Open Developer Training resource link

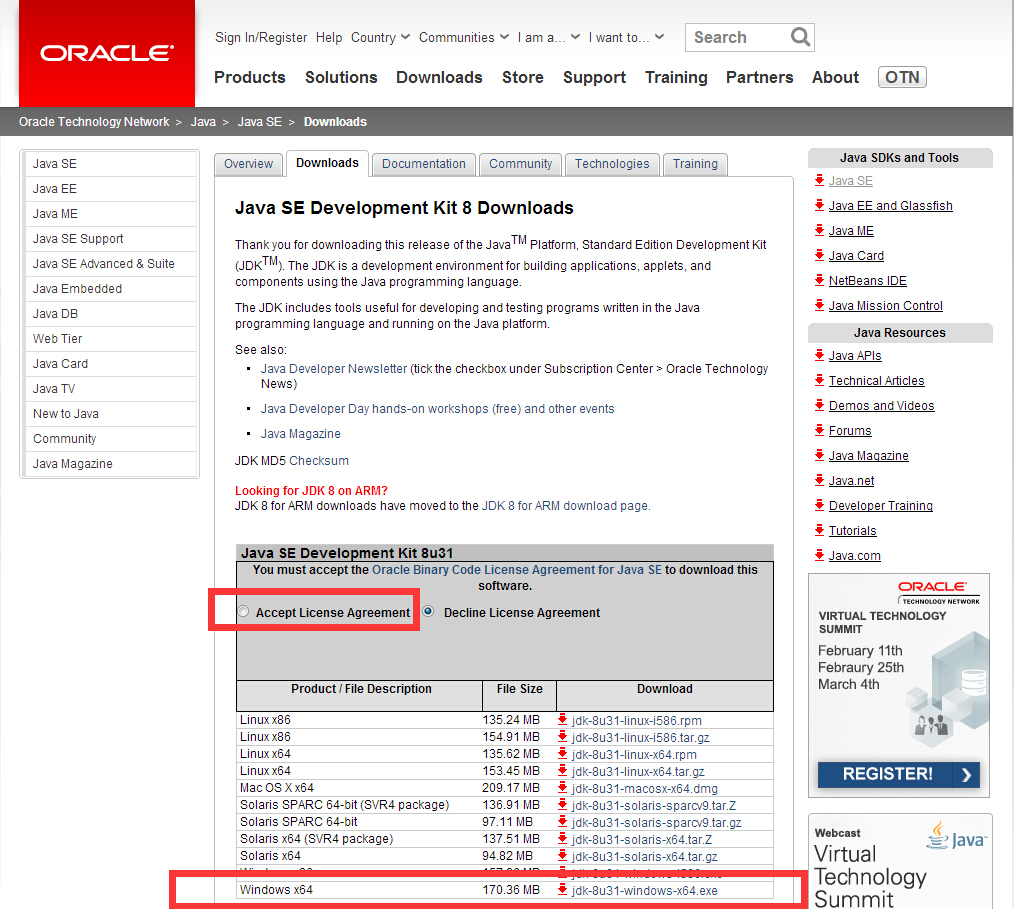[880, 506]
